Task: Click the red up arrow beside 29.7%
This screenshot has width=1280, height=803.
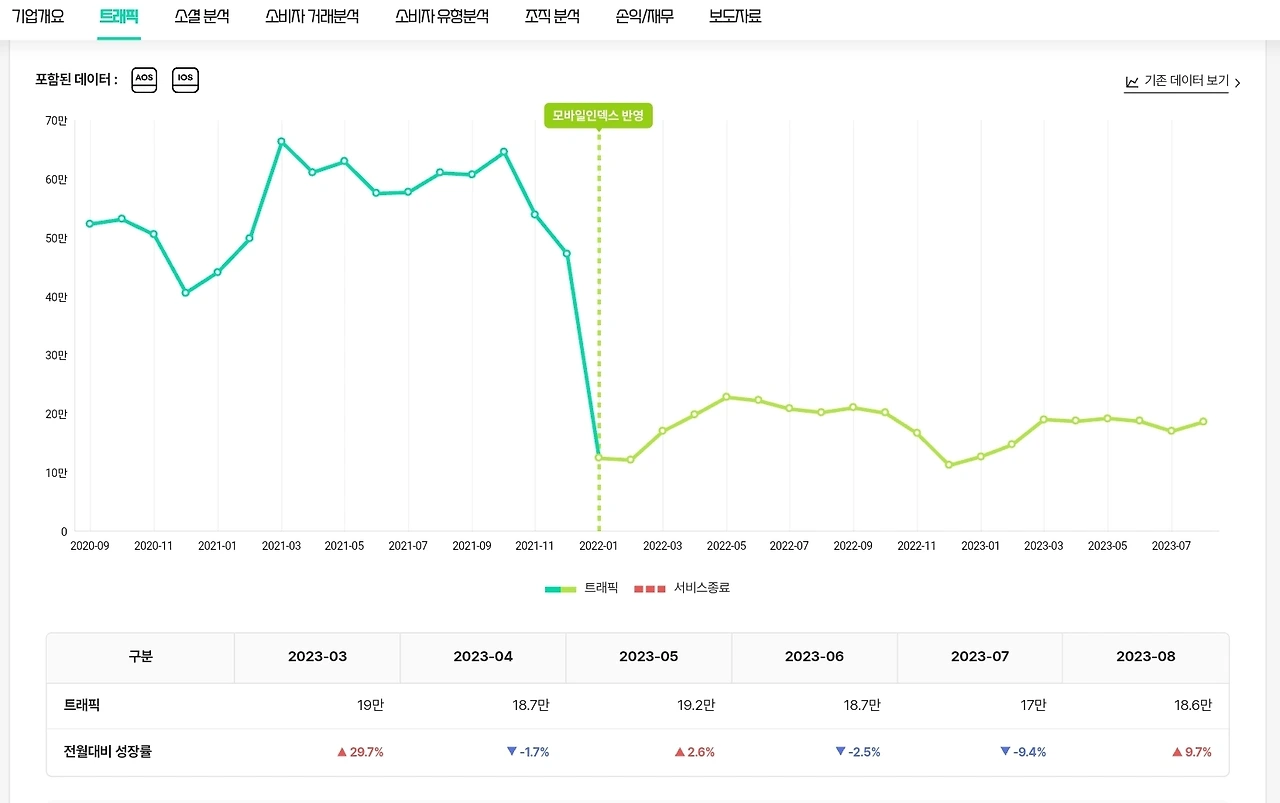Action: click(x=342, y=752)
